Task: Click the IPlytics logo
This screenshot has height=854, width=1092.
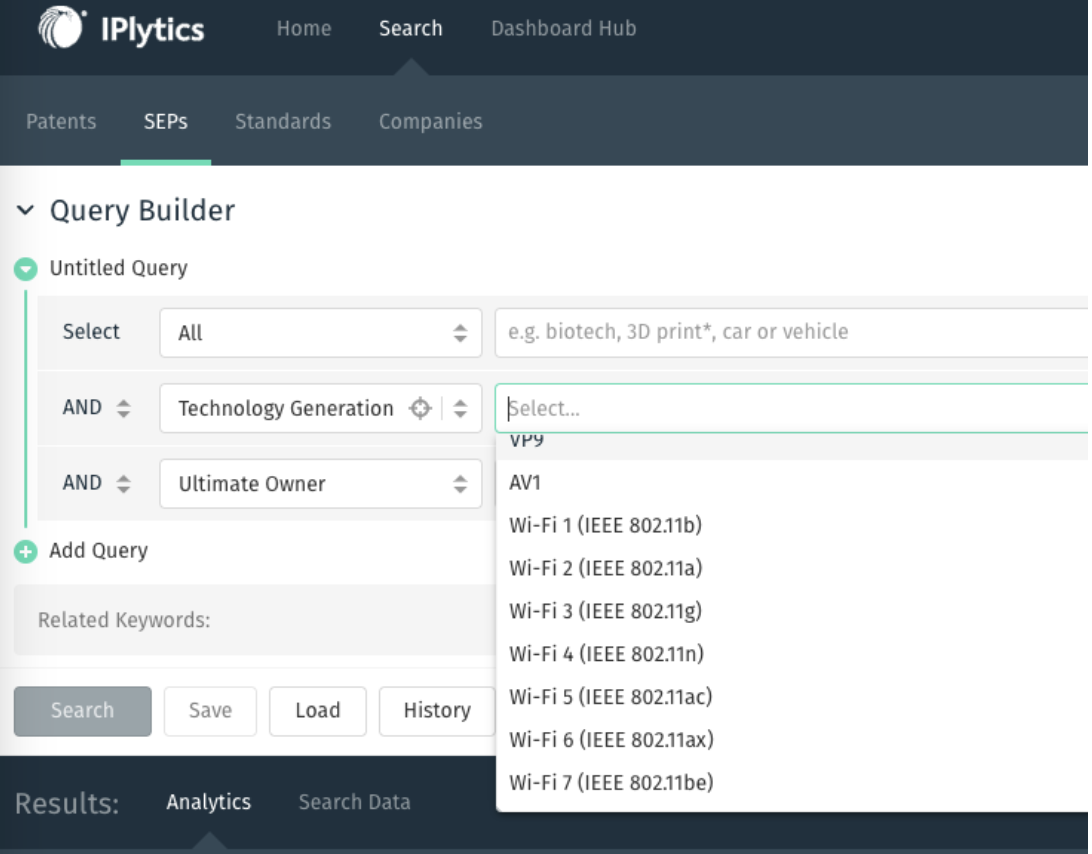Action: [121, 28]
